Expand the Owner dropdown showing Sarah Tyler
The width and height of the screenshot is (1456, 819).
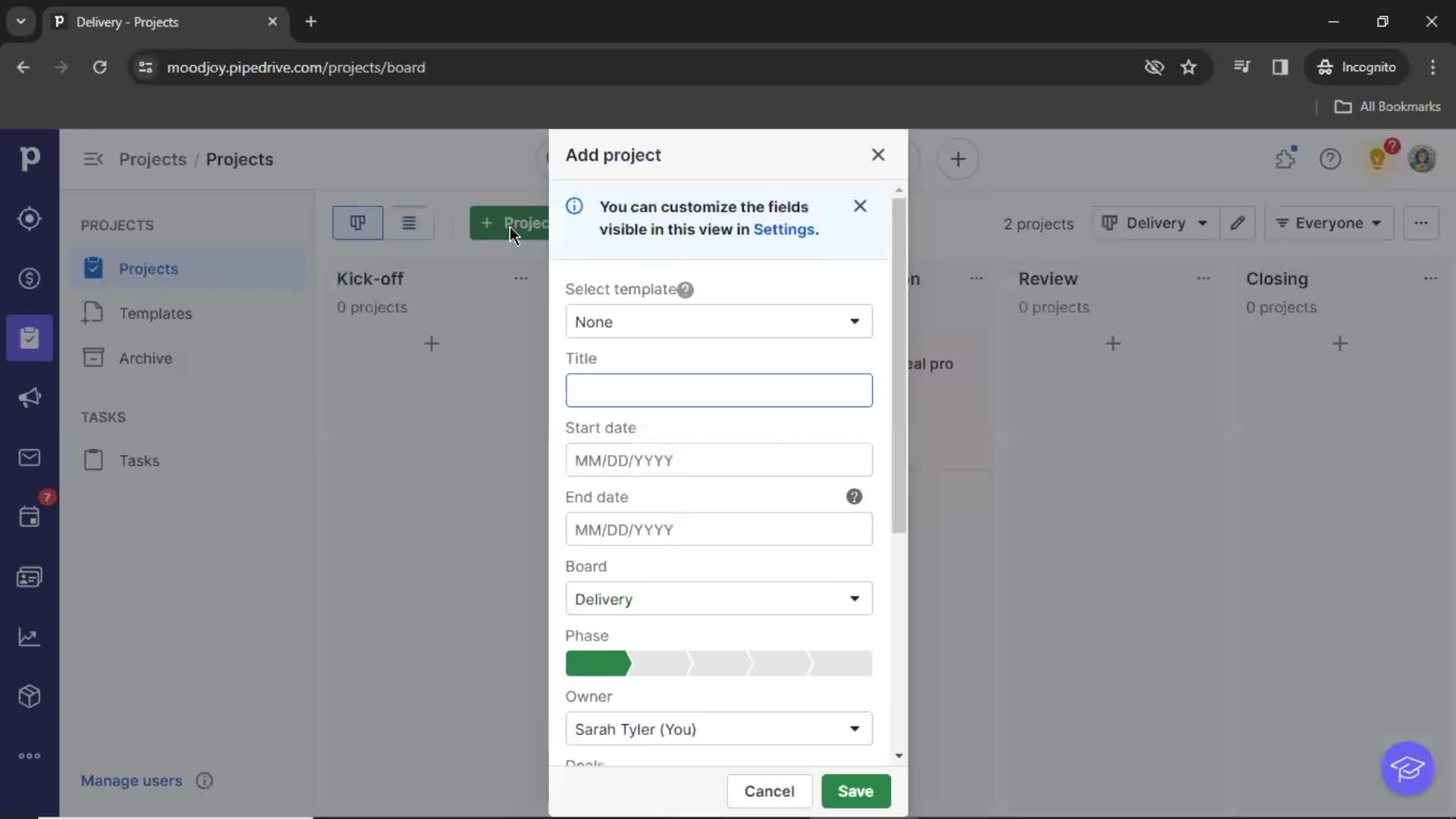click(854, 729)
